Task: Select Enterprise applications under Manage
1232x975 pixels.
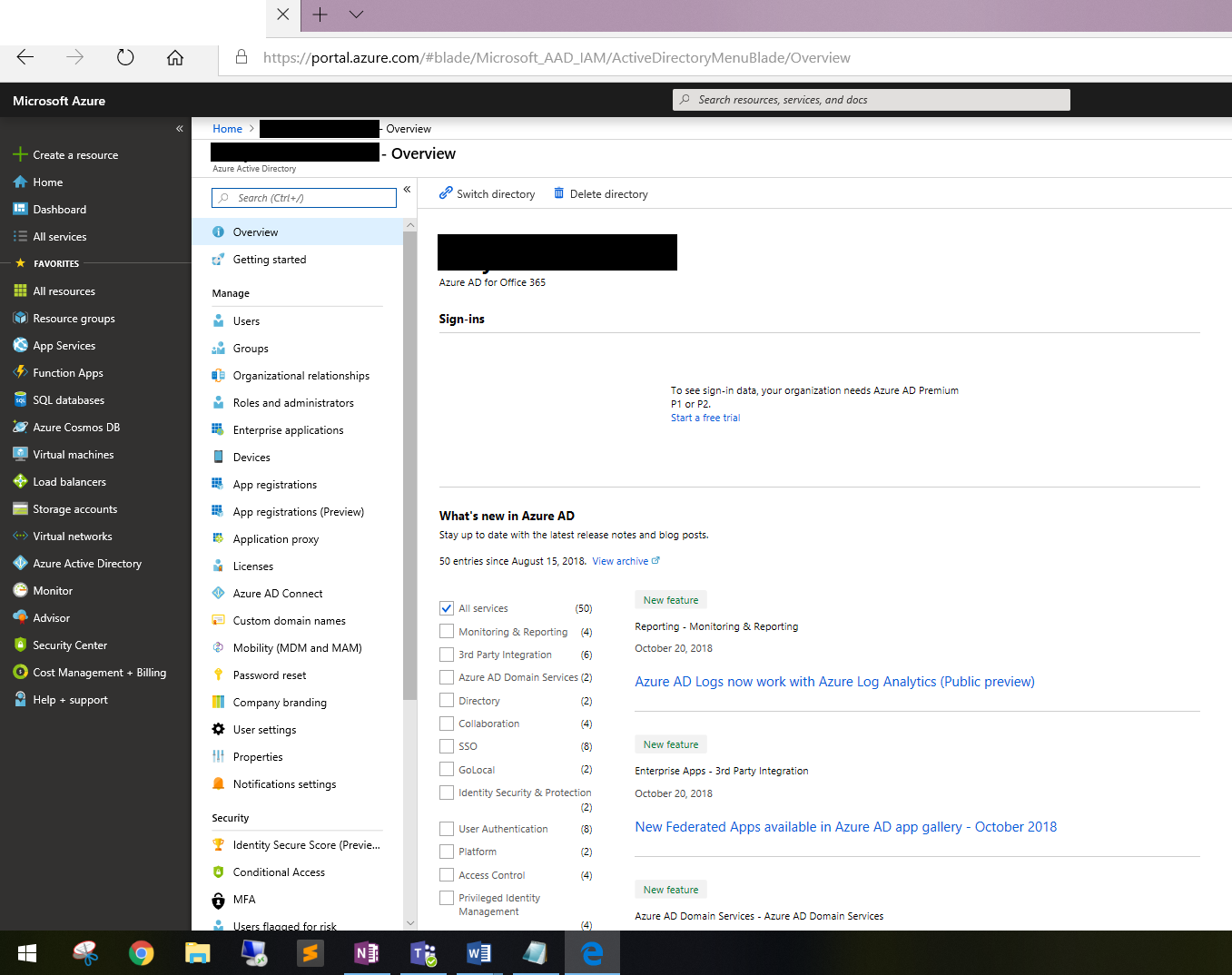Action: pyautogui.click(x=288, y=429)
